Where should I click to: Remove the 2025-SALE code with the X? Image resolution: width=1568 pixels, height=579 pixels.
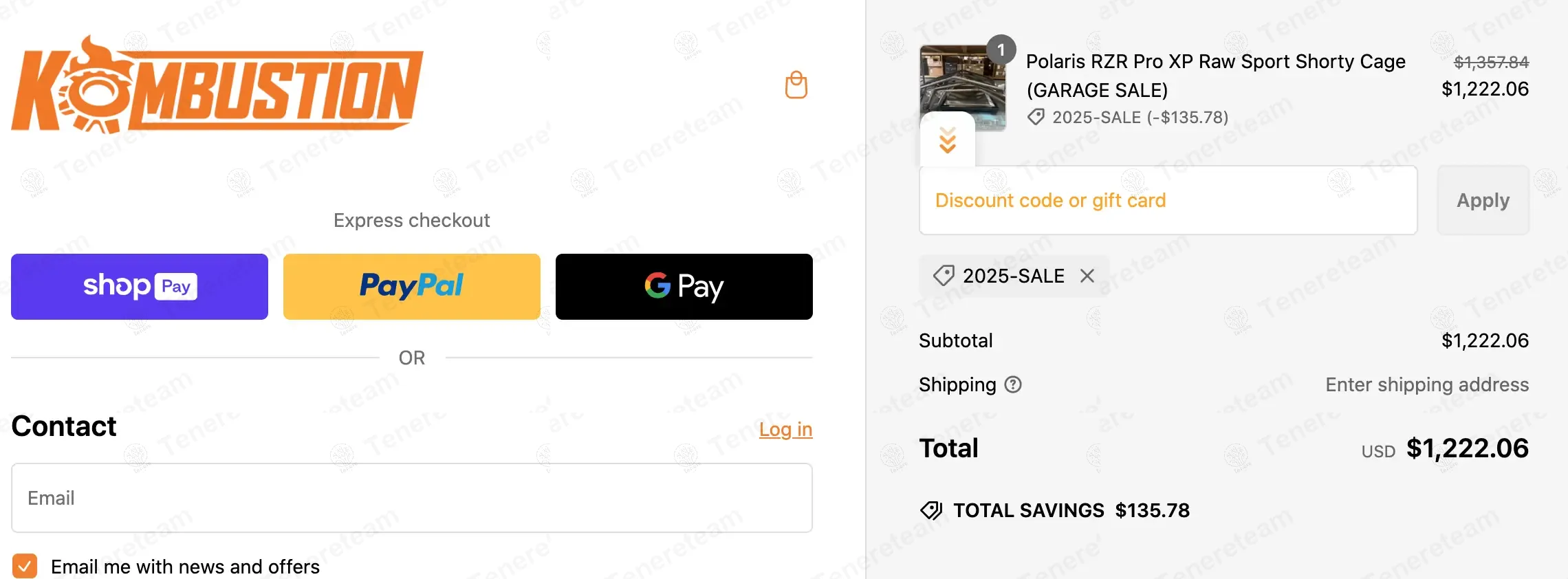point(1088,275)
